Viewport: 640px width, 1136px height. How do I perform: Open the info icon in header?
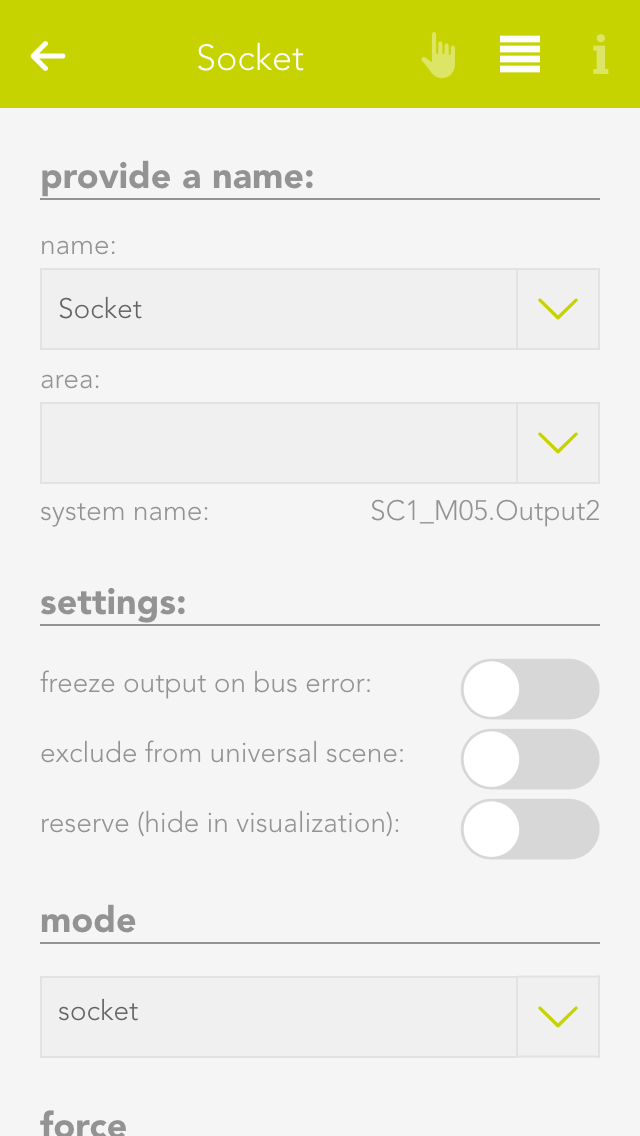pos(600,55)
